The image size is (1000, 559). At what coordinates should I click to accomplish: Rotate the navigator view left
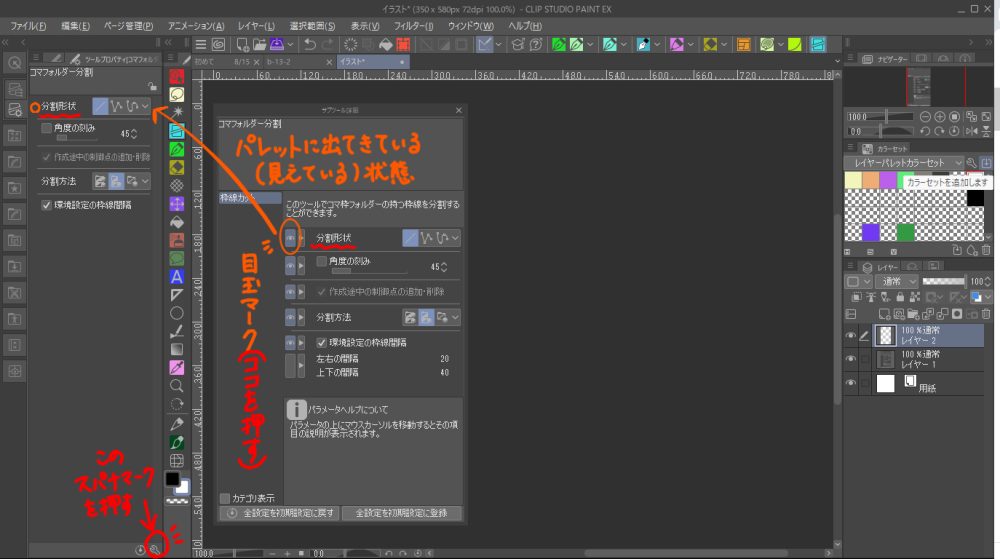click(x=925, y=131)
